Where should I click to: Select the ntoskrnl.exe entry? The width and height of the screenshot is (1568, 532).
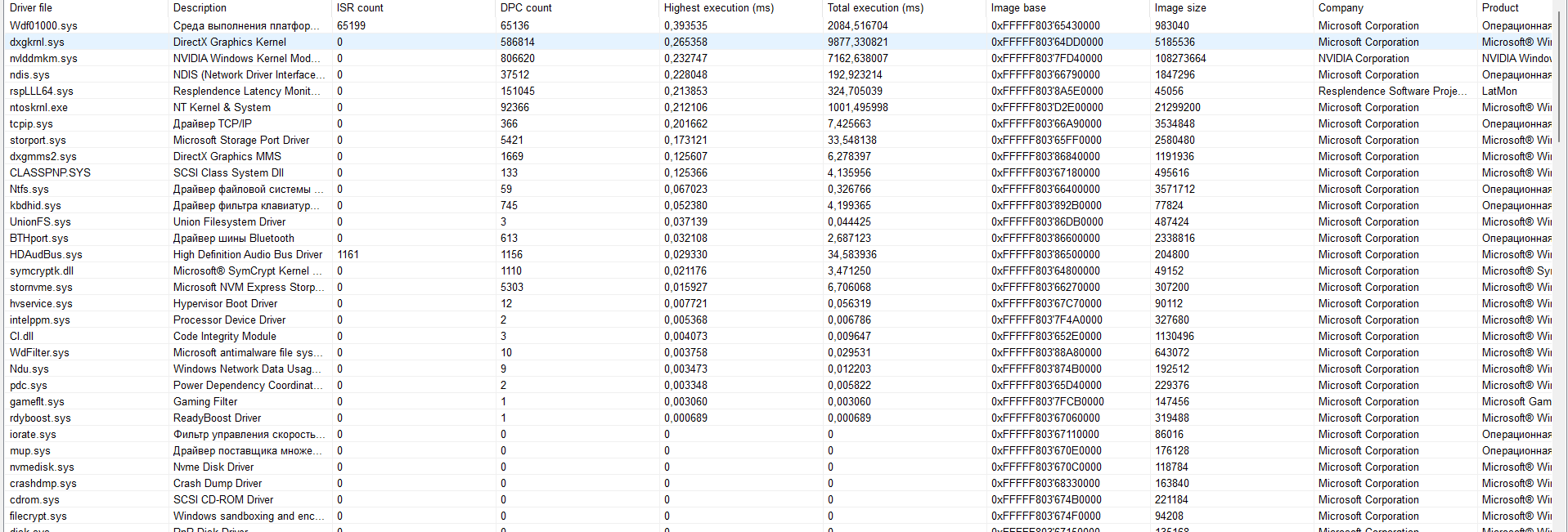[x=38, y=107]
